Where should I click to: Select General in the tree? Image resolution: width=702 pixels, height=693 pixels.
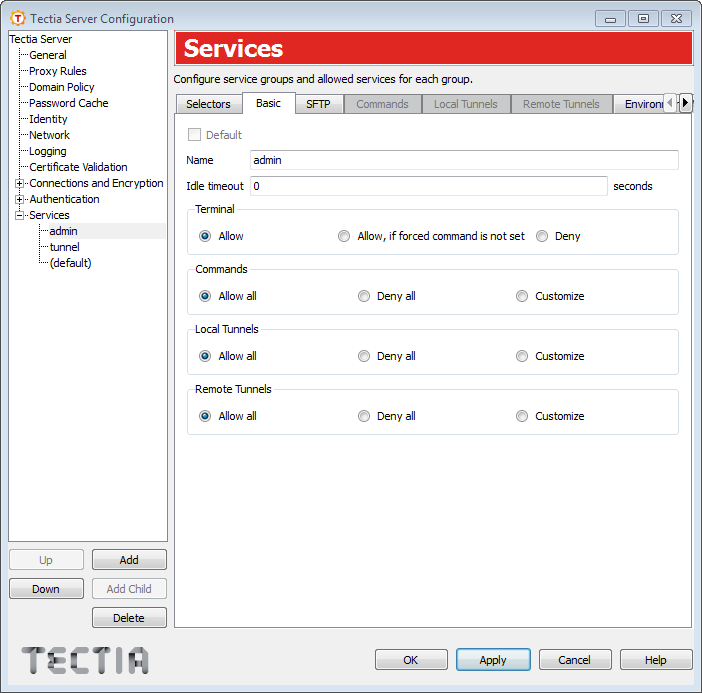pyautogui.click(x=48, y=55)
